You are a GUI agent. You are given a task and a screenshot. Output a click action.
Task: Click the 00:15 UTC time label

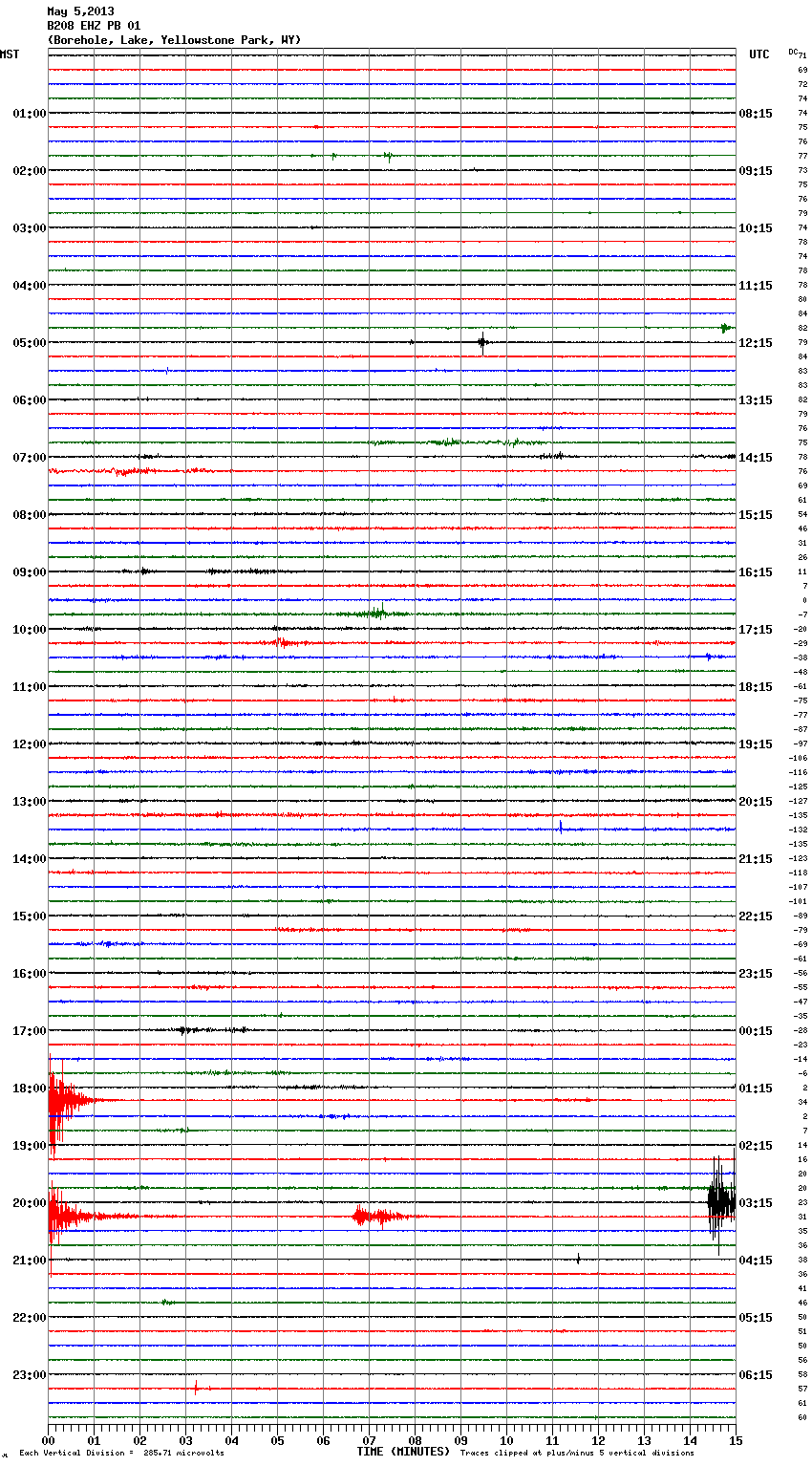(756, 1031)
